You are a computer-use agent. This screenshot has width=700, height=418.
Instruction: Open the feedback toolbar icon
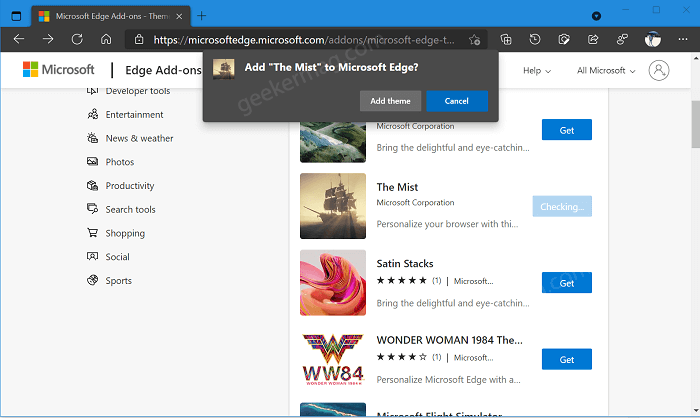(622, 40)
